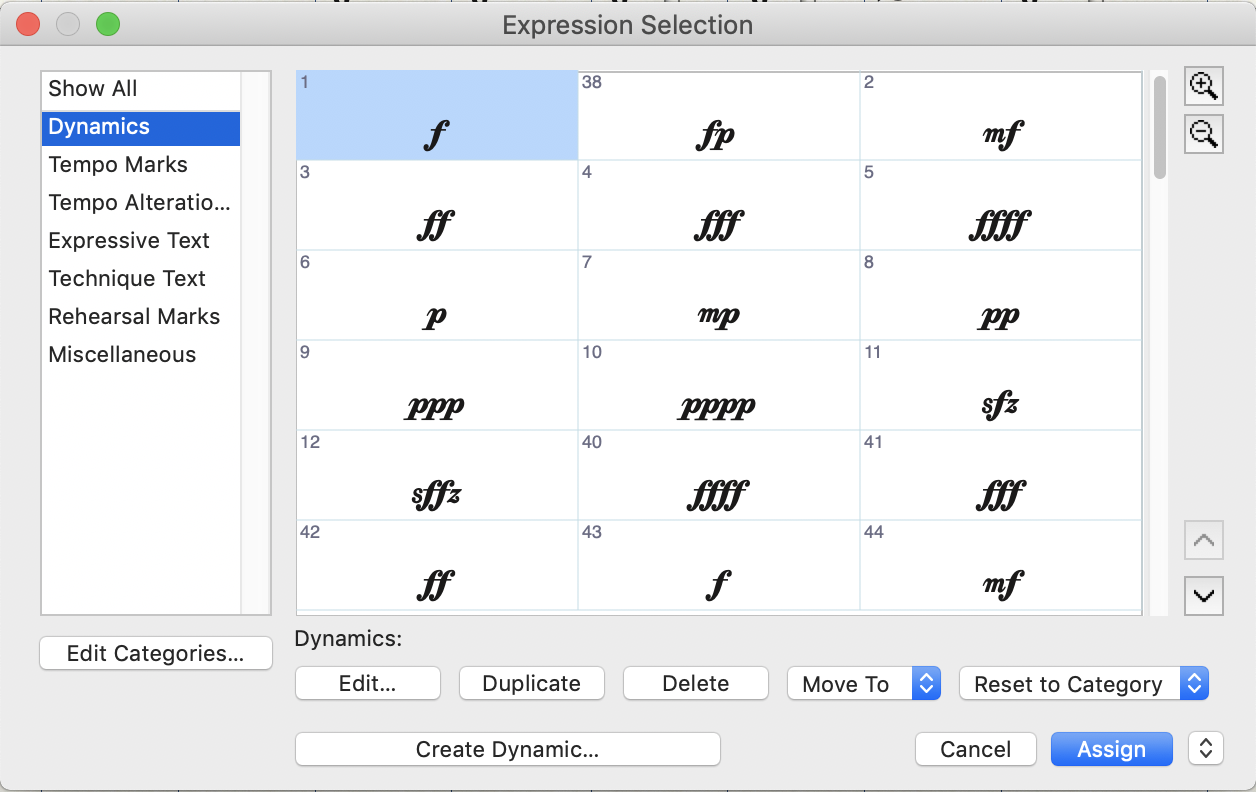This screenshot has width=1256, height=792.
Task: Click the expression grid vertical scrollbar thumb
Action: [1159, 126]
